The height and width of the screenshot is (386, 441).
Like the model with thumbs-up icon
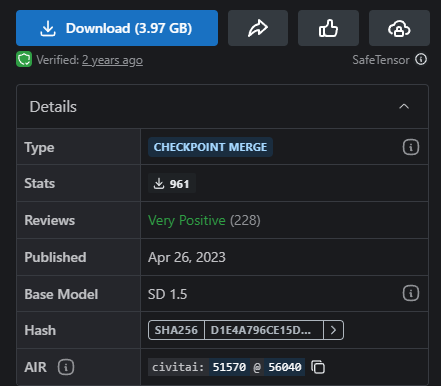pyautogui.click(x=328, y=28)
